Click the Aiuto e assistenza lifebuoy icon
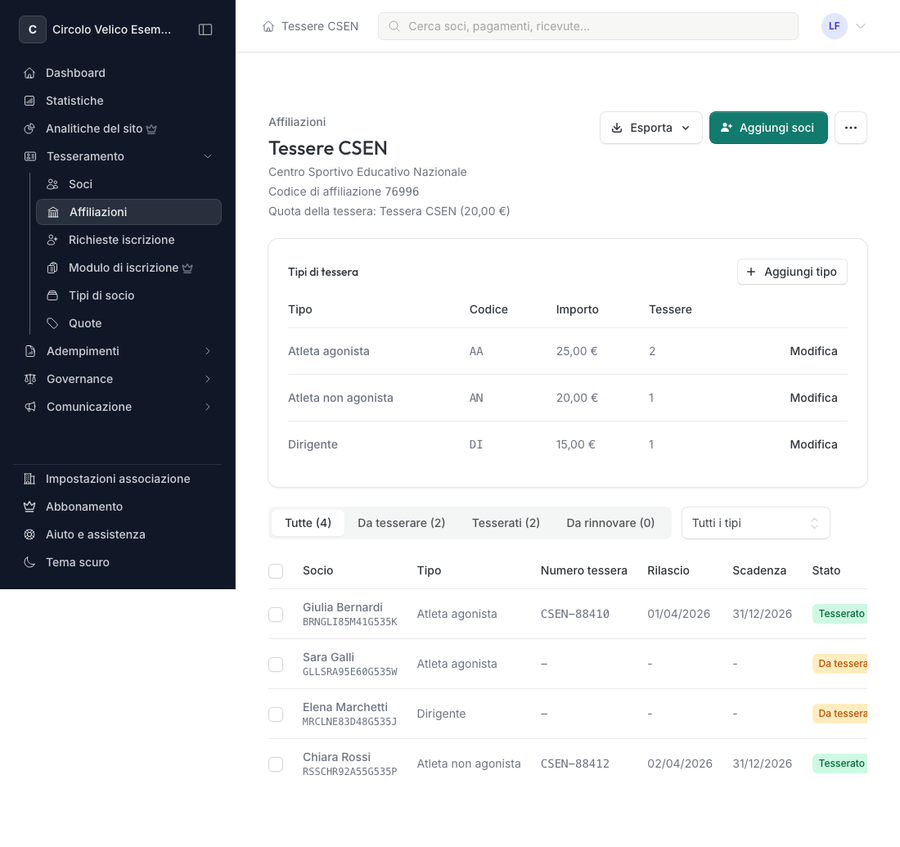 click(29, 535)
